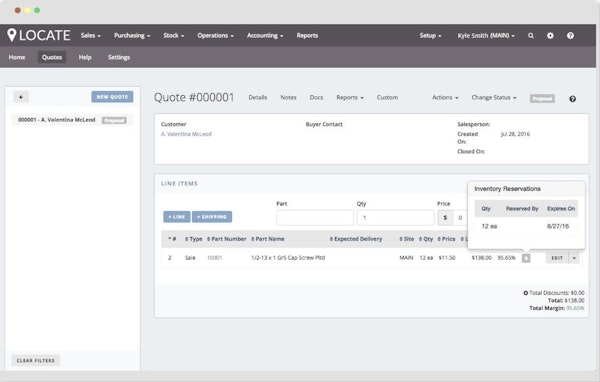This screenshot has height=382, width=600.
Task: Click into the Price input field
Action: (460, 218)
